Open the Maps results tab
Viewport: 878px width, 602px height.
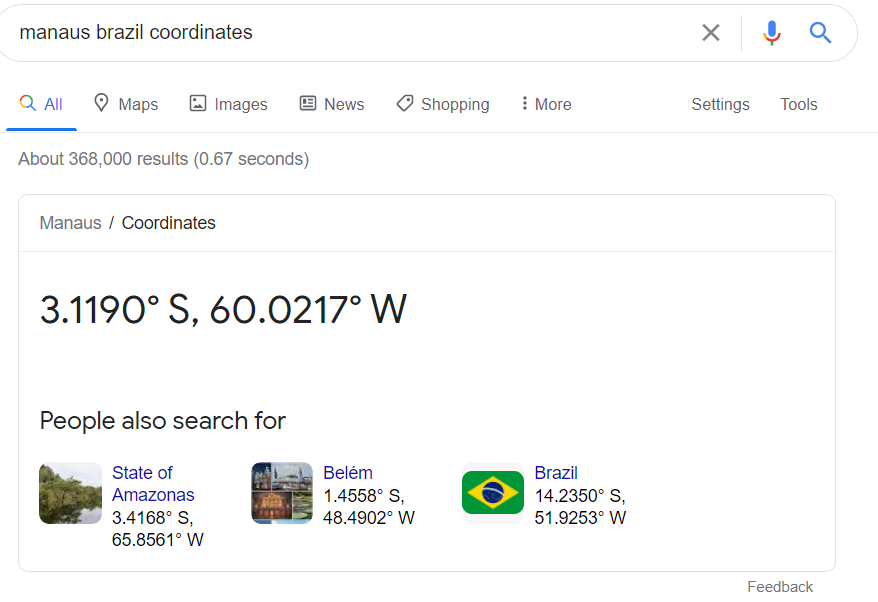pos(126,104)
